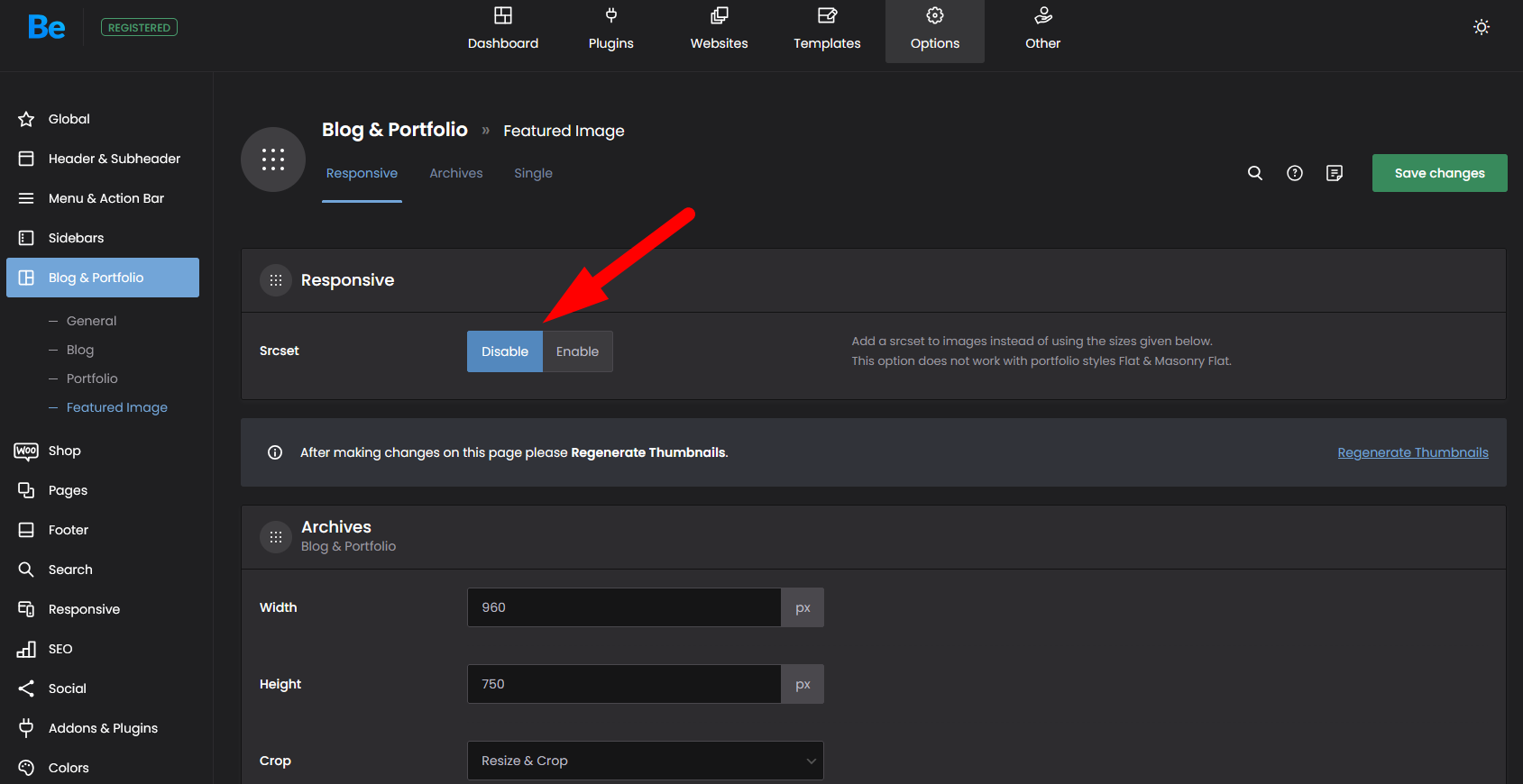Open options search magnifier icon

click(1255, 173)
